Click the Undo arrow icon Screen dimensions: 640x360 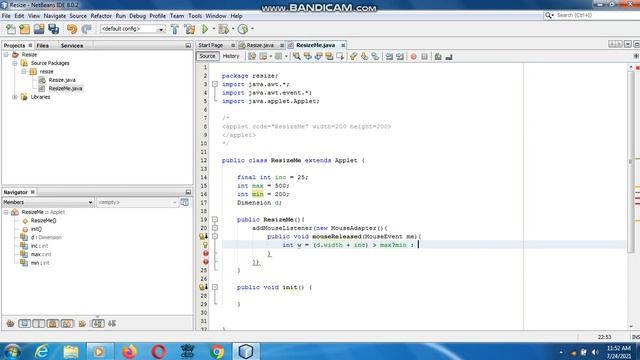[72, 29]
